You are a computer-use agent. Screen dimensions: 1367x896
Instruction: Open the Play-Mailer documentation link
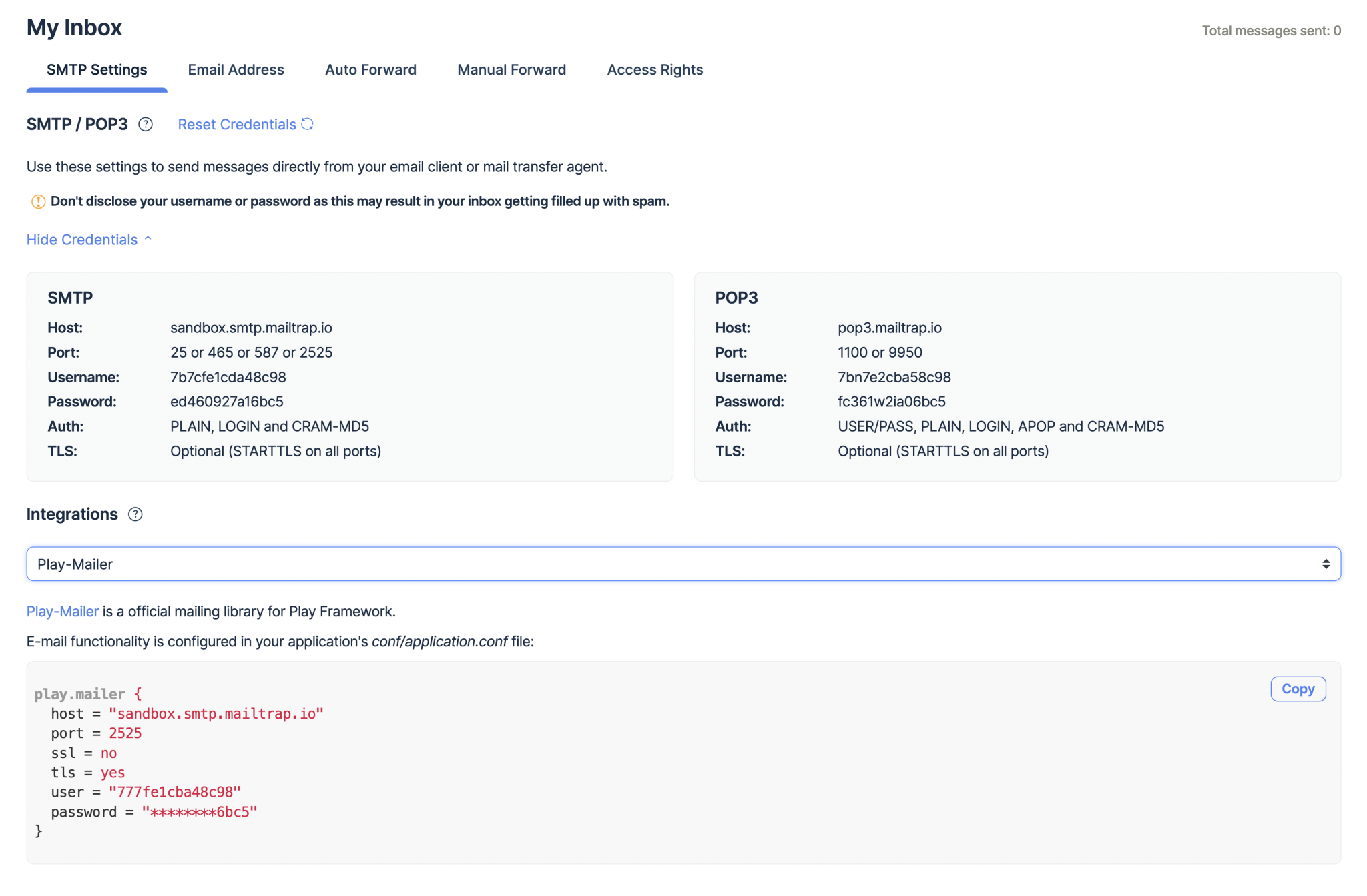point(63,612)
